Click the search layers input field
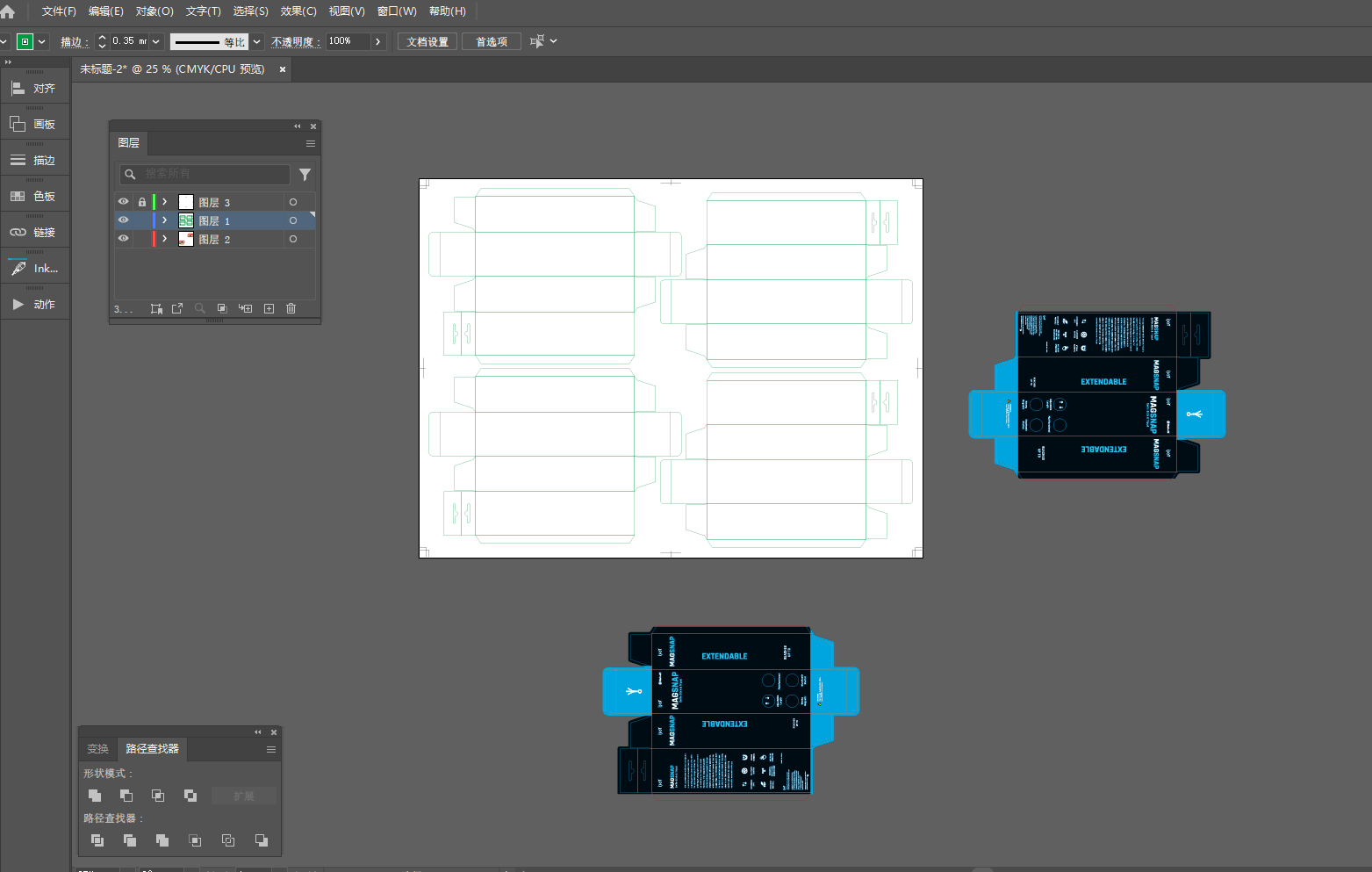This screenshot has height=872, width=1372. (205, 174)
